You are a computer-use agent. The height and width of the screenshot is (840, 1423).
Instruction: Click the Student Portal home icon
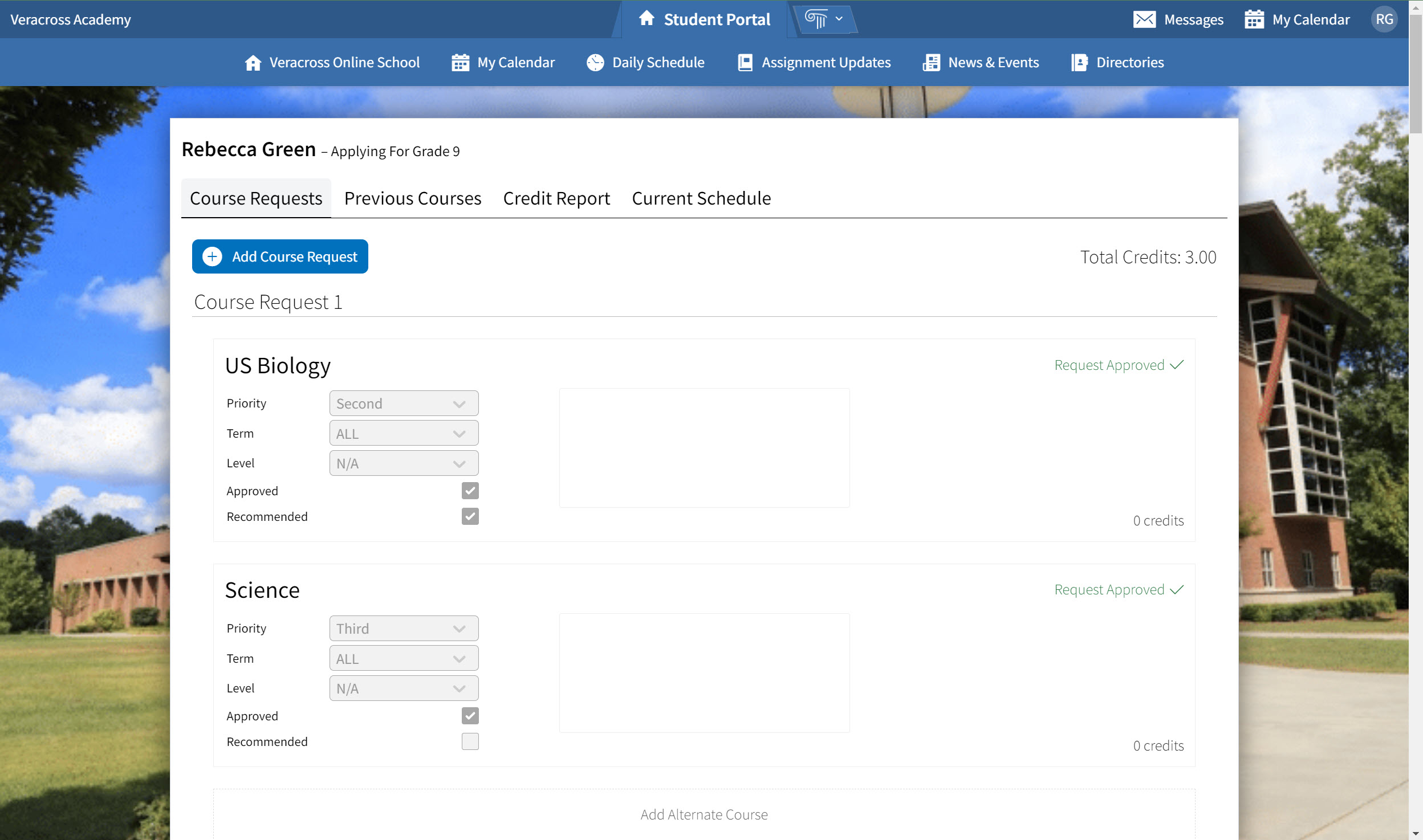(x=646, y=19)
